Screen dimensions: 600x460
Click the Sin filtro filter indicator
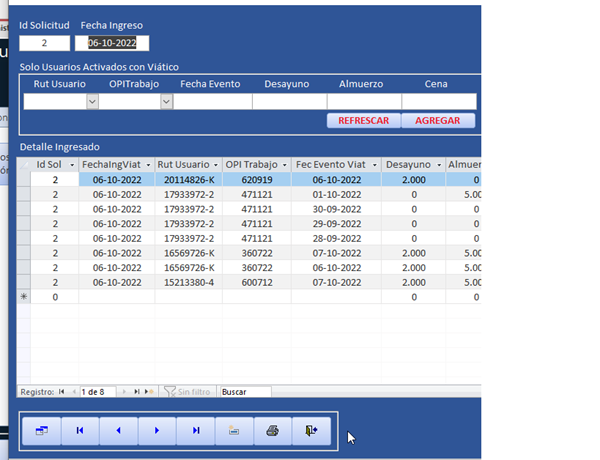coord(189,392)
